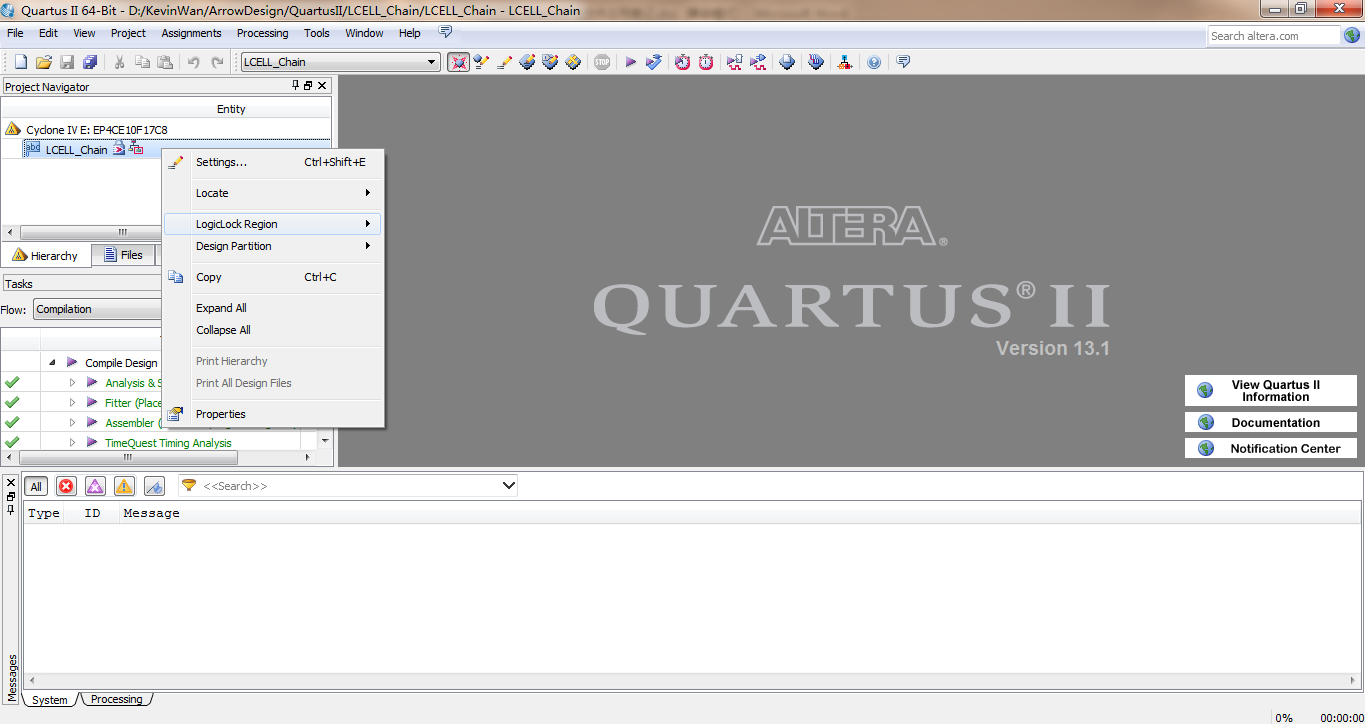This screenshot has width=1365, height=724.
Task: Choose Properties in the context menu
Action: click(x=273, y=414)
